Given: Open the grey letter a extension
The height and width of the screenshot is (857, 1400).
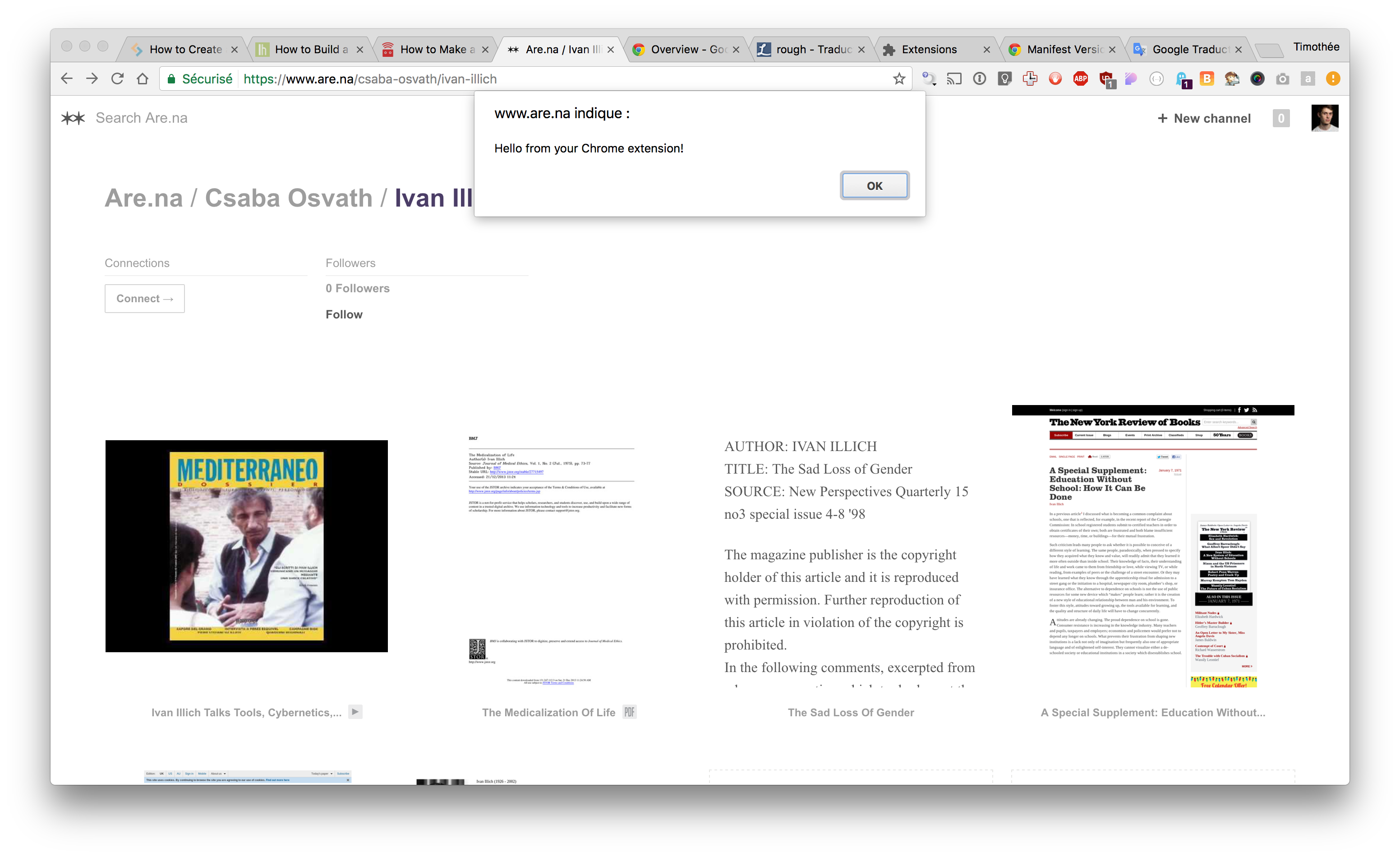Looking at the screenshot, I should [x=1308, y=79].
